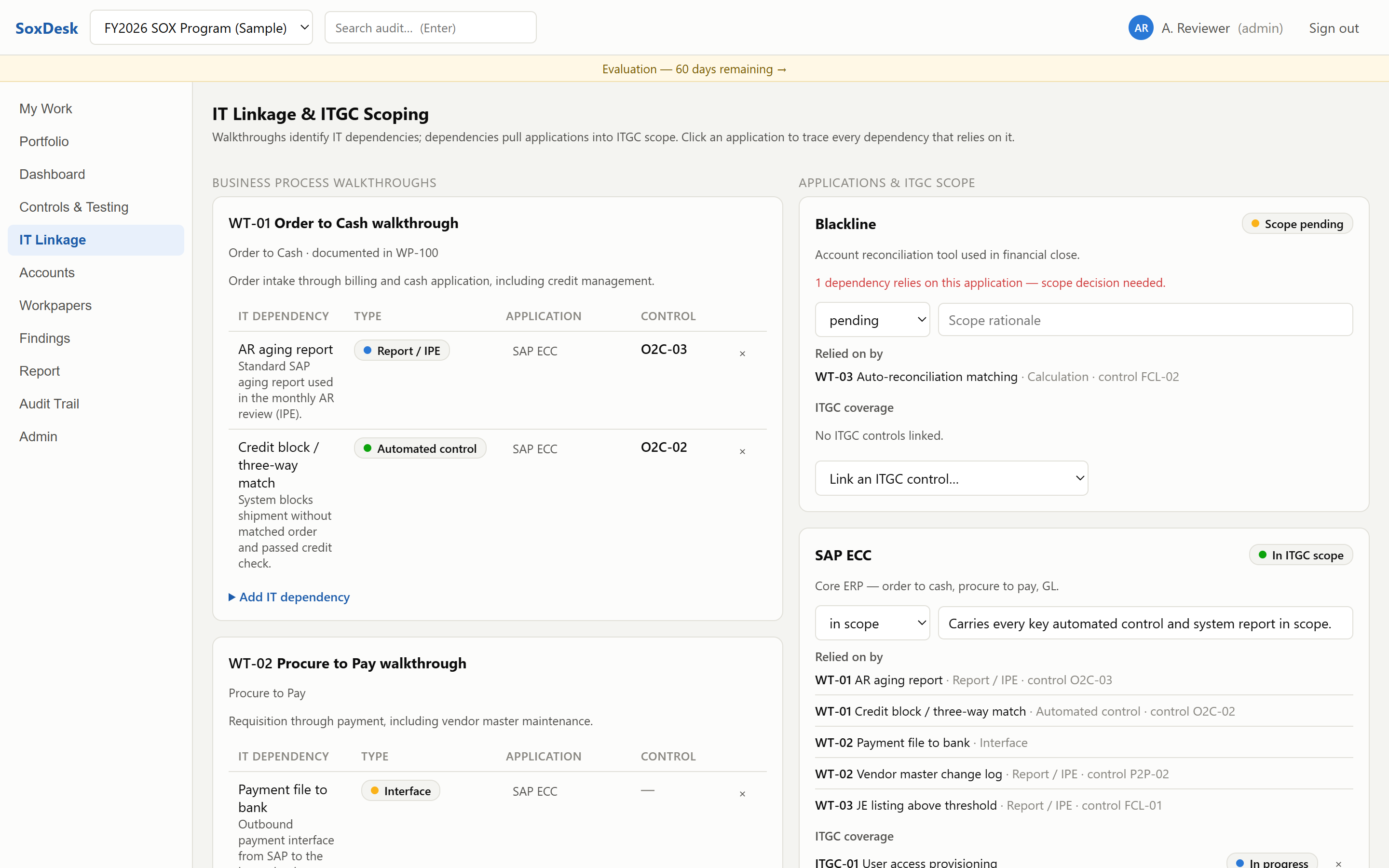1389x868 pixels.
Task: Select WT-03 Auto-reconciliation matching under Blackline
Action: 997,377
